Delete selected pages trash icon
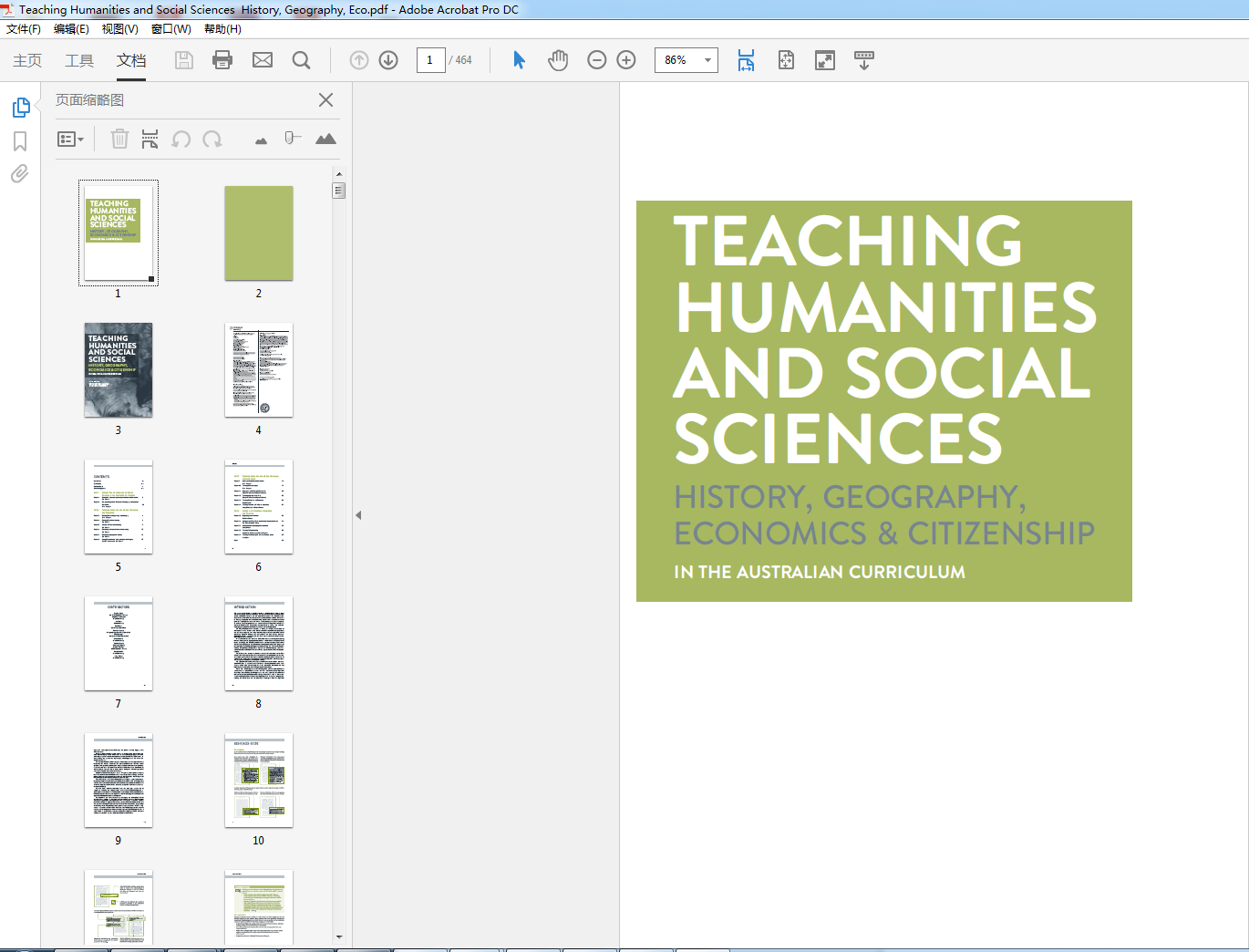This screenshot has width=1249, height=952. pos(119,139)
